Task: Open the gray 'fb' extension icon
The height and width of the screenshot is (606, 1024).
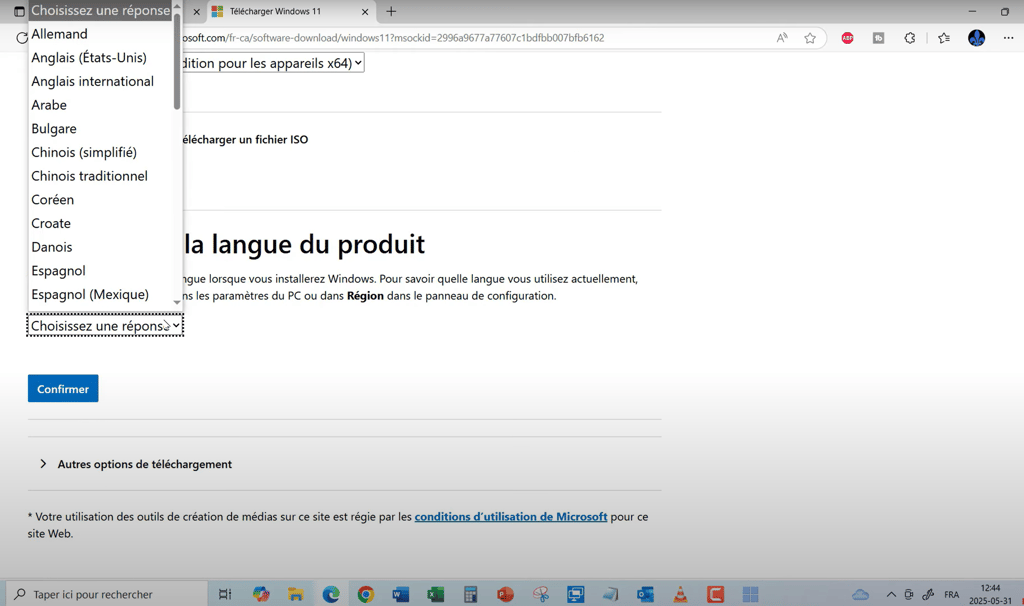Action: pyautogui.click(x=878, y=38)
